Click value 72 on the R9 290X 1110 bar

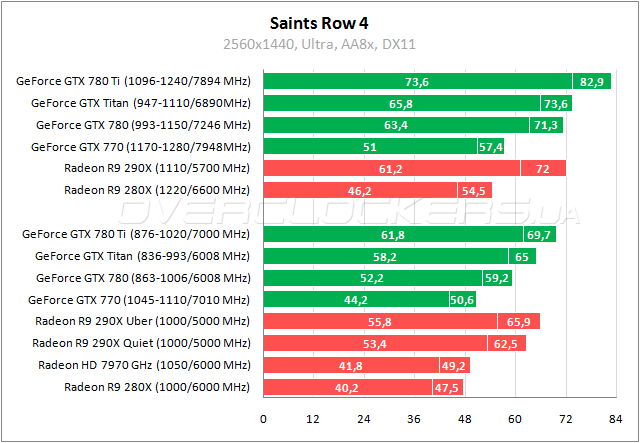pos(542,169)
